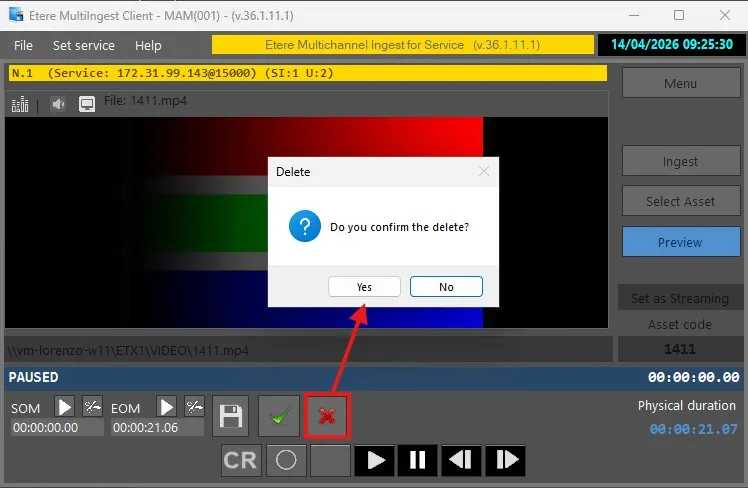This screenshot has height=488, width=748.
Task: Mute audio with the speaker icon
Action: (x=58, y=103)
